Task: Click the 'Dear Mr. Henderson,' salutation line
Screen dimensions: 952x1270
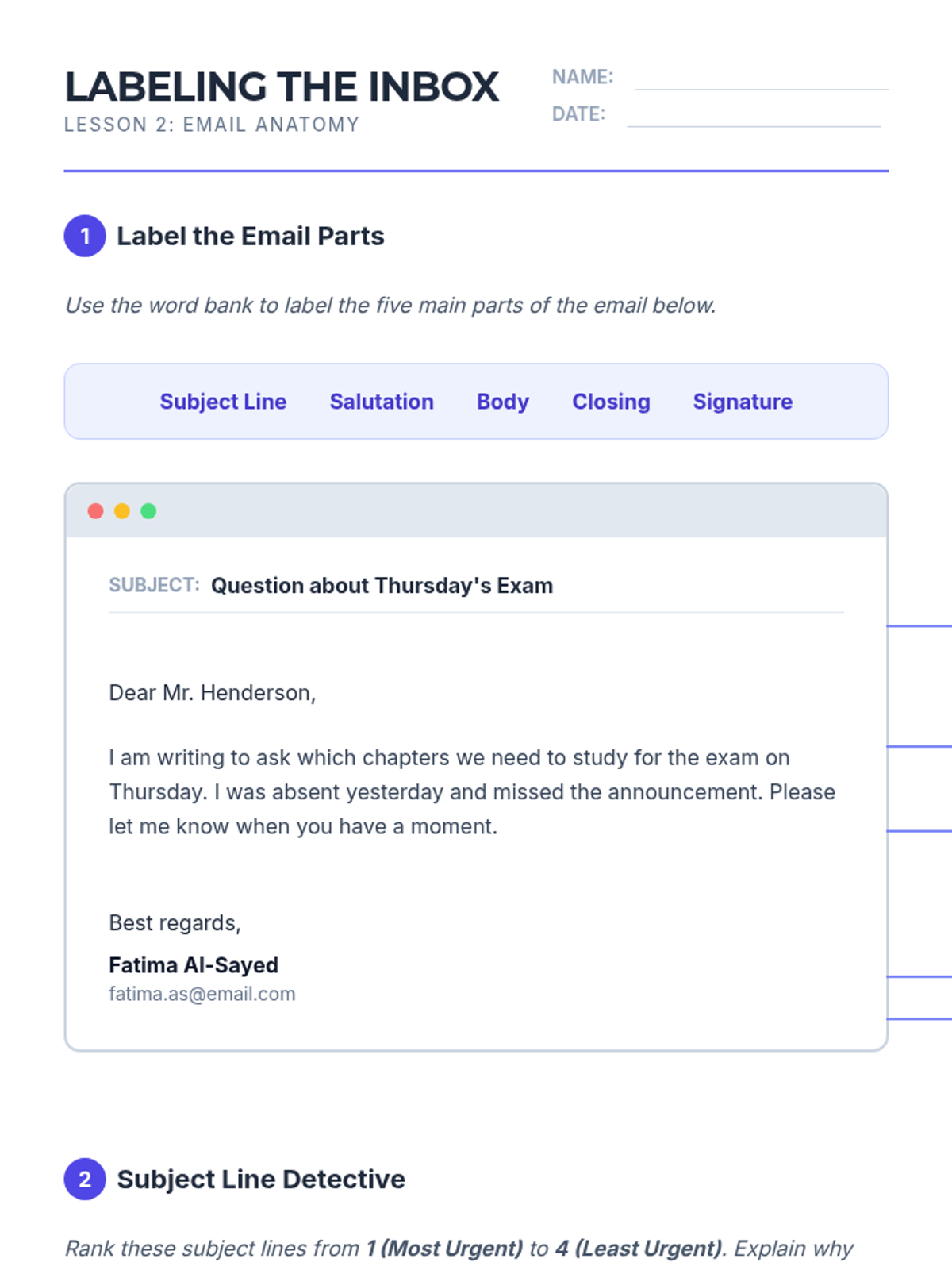Action: coord(212,693)
